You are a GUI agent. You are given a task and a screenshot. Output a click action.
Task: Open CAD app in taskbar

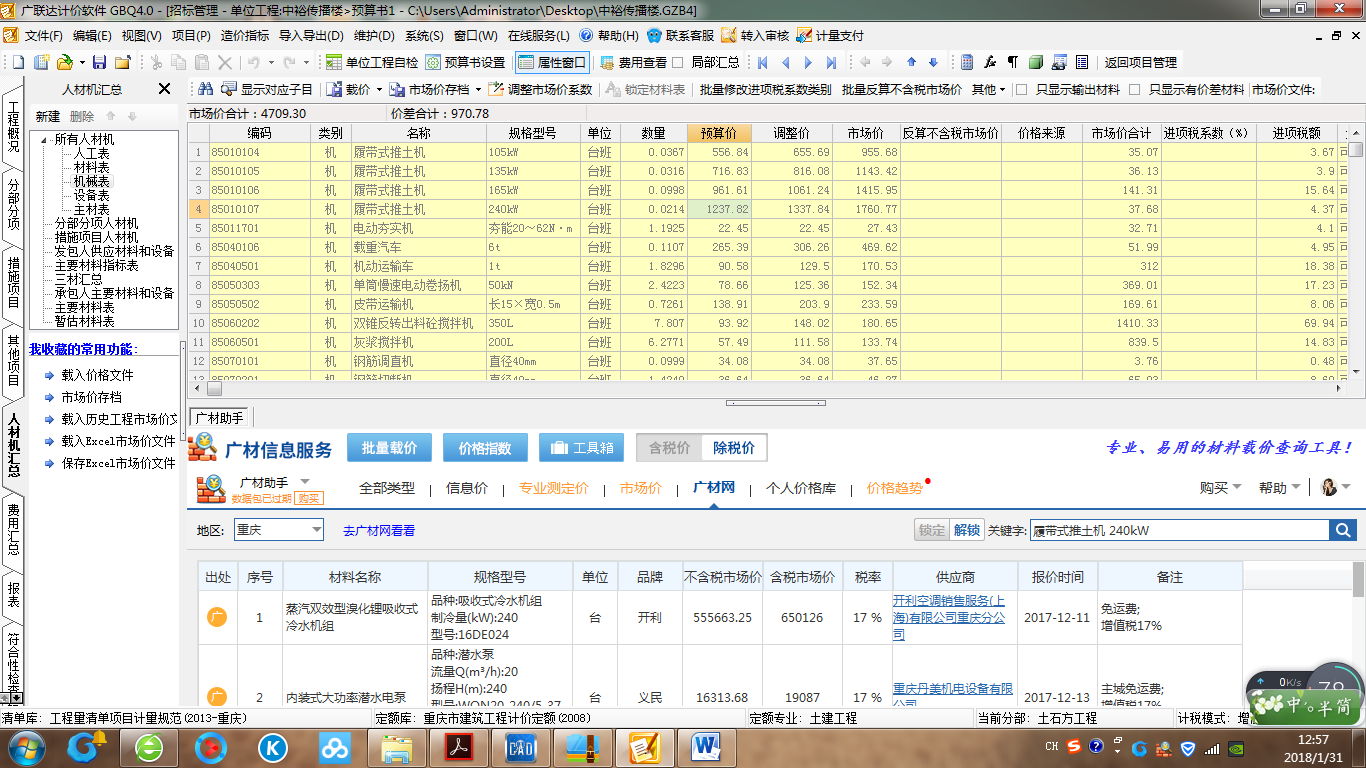click(x=521, y=746)
